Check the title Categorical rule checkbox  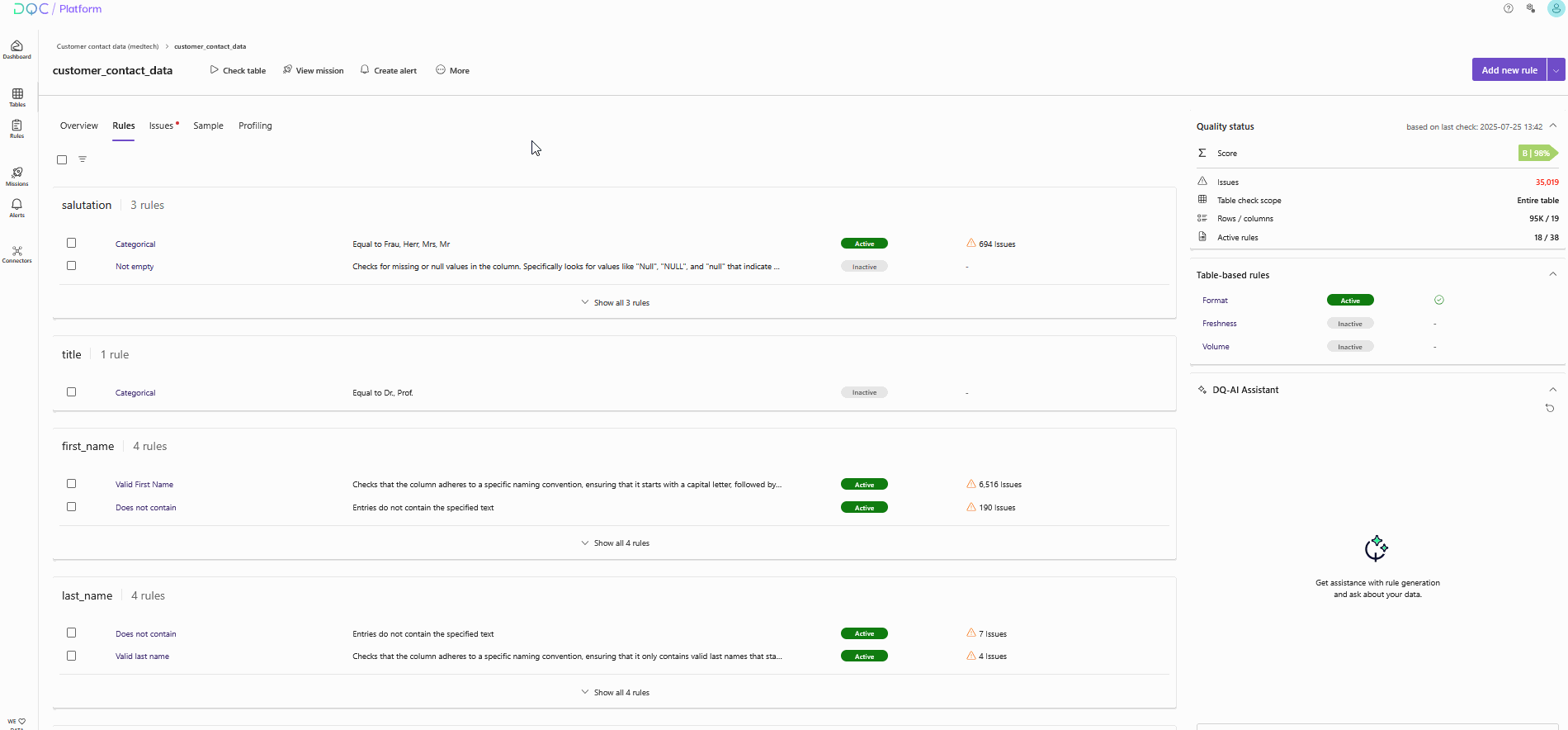(72, 392)
